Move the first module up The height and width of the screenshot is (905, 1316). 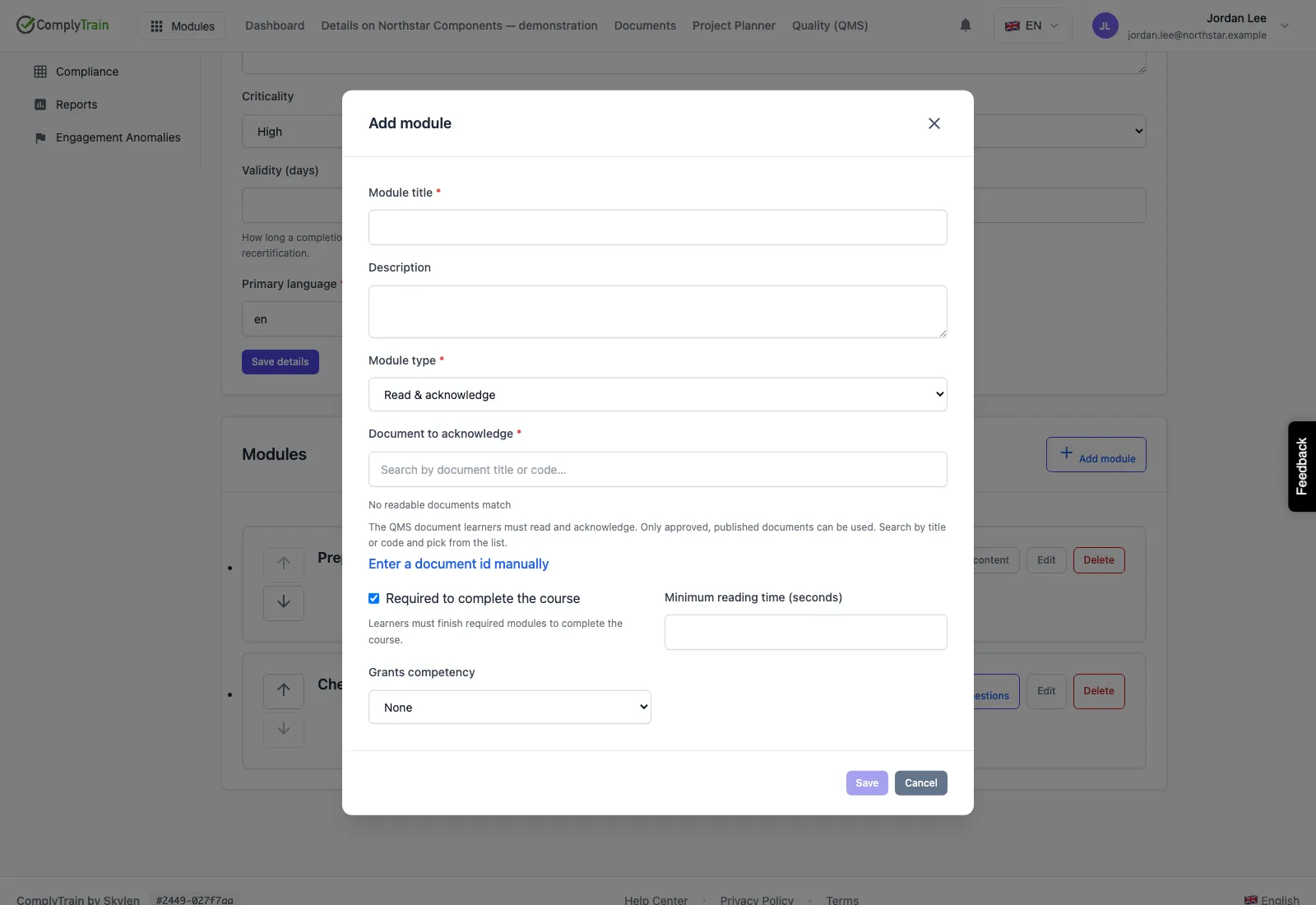(x=284, y=564)
